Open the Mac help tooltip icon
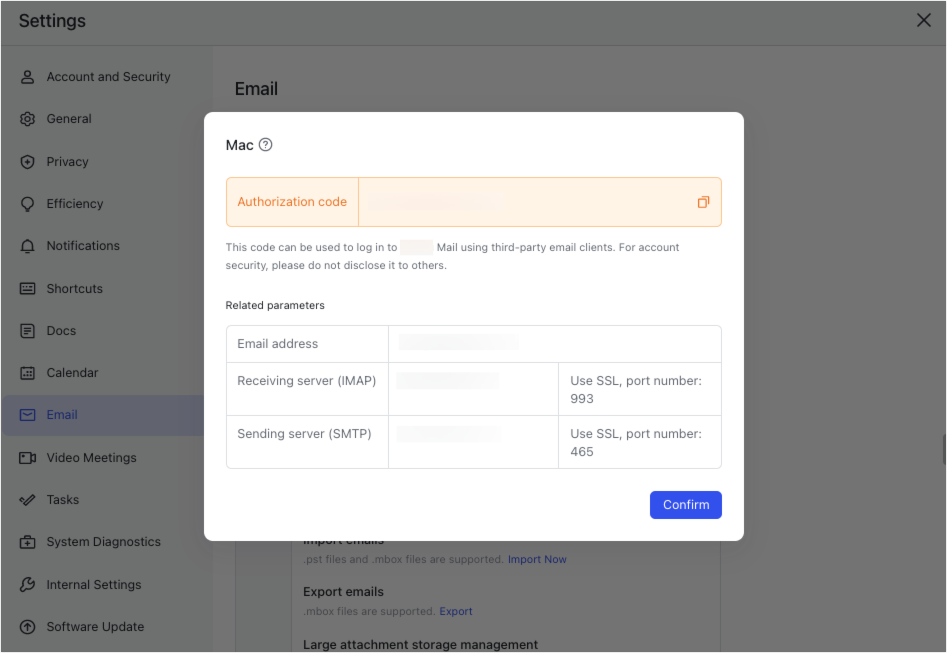Viewport: 947px width, 653px height. 264,144
